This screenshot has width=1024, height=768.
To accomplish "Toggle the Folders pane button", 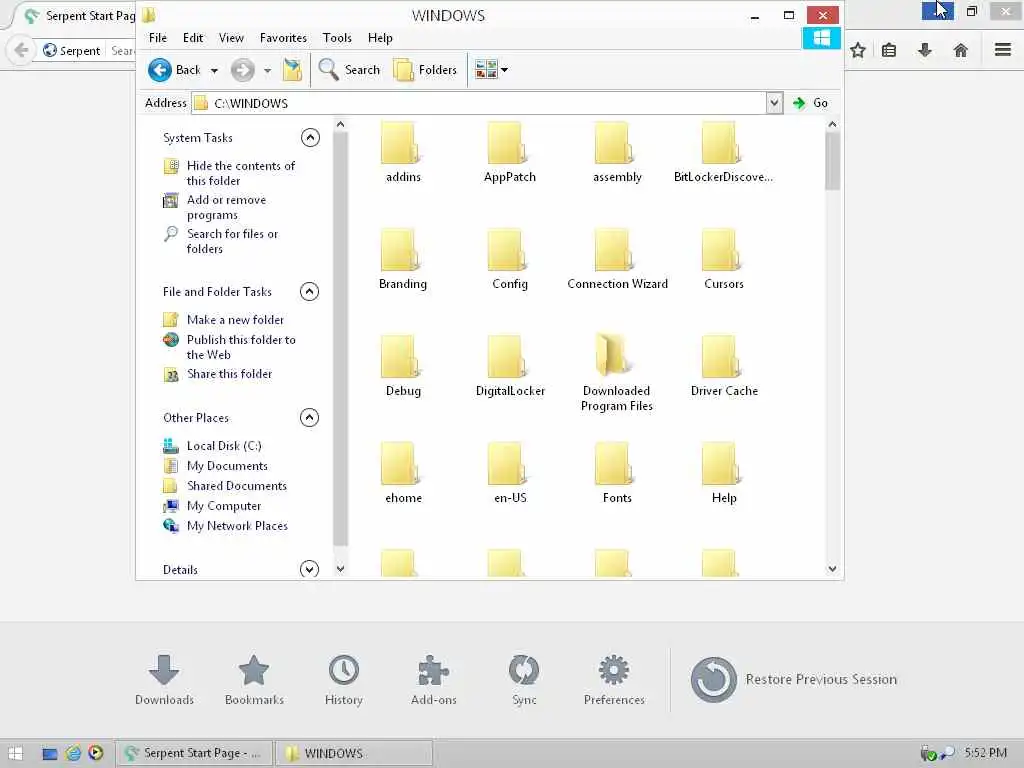I will click(x=425, y=70).
